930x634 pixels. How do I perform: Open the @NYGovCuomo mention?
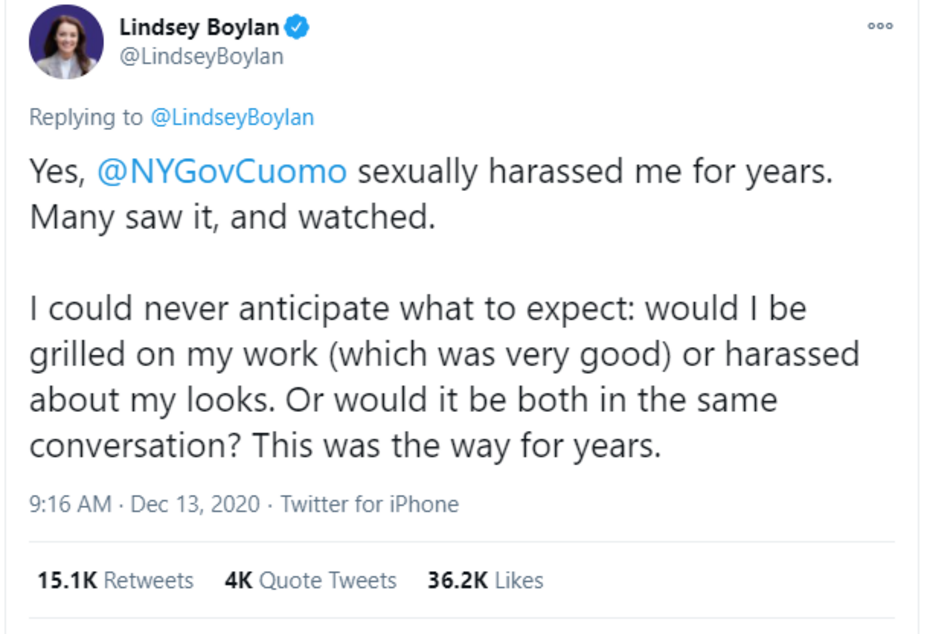[x=222, y=172]
